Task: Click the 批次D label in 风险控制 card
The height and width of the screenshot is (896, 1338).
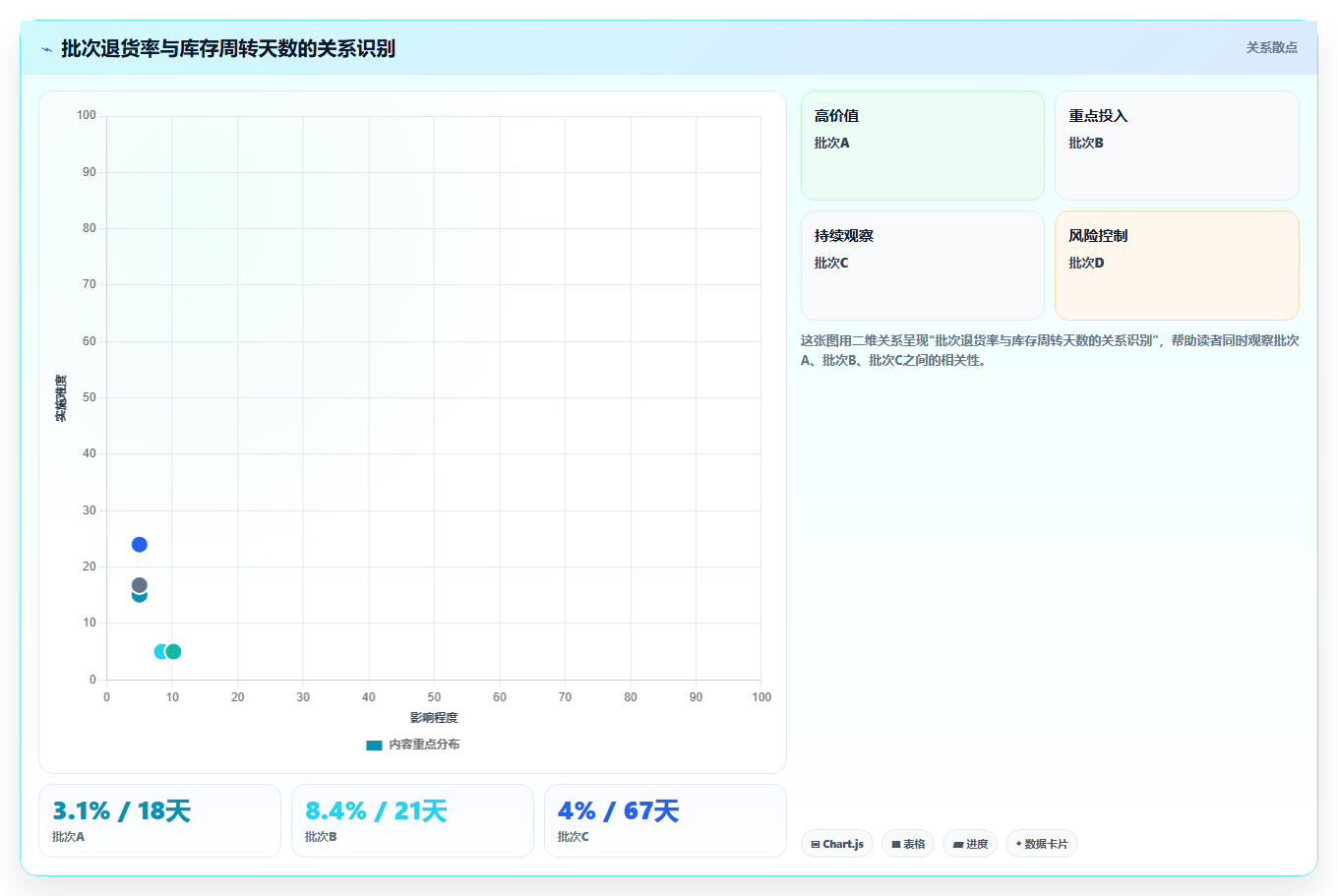Action: point(1086,263)
